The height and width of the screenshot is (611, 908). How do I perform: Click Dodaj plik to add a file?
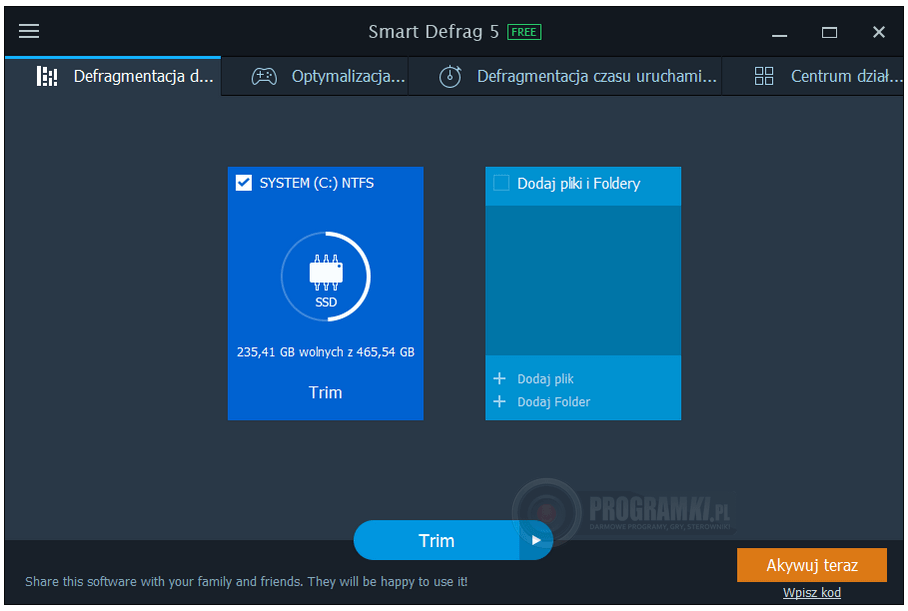coord(545,379)
